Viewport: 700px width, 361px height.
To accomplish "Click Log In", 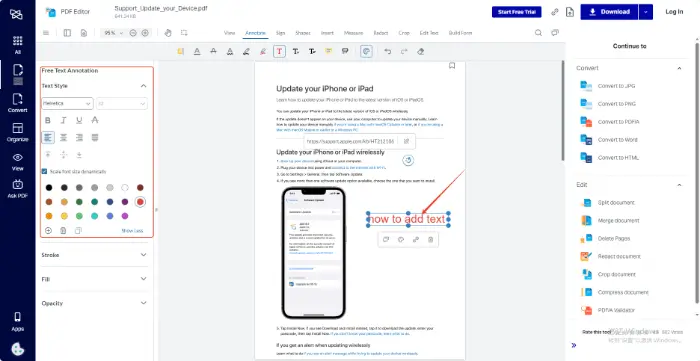I will (674, 12).
